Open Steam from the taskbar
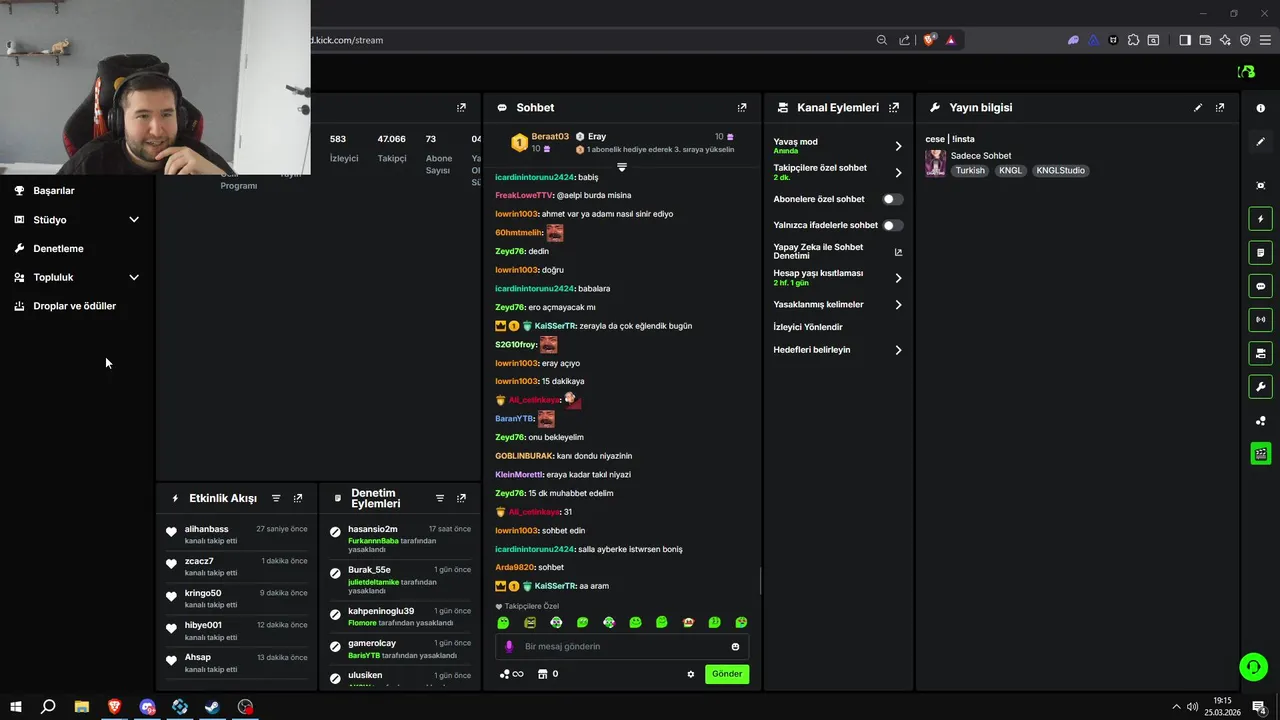 (x=213, y=707)
